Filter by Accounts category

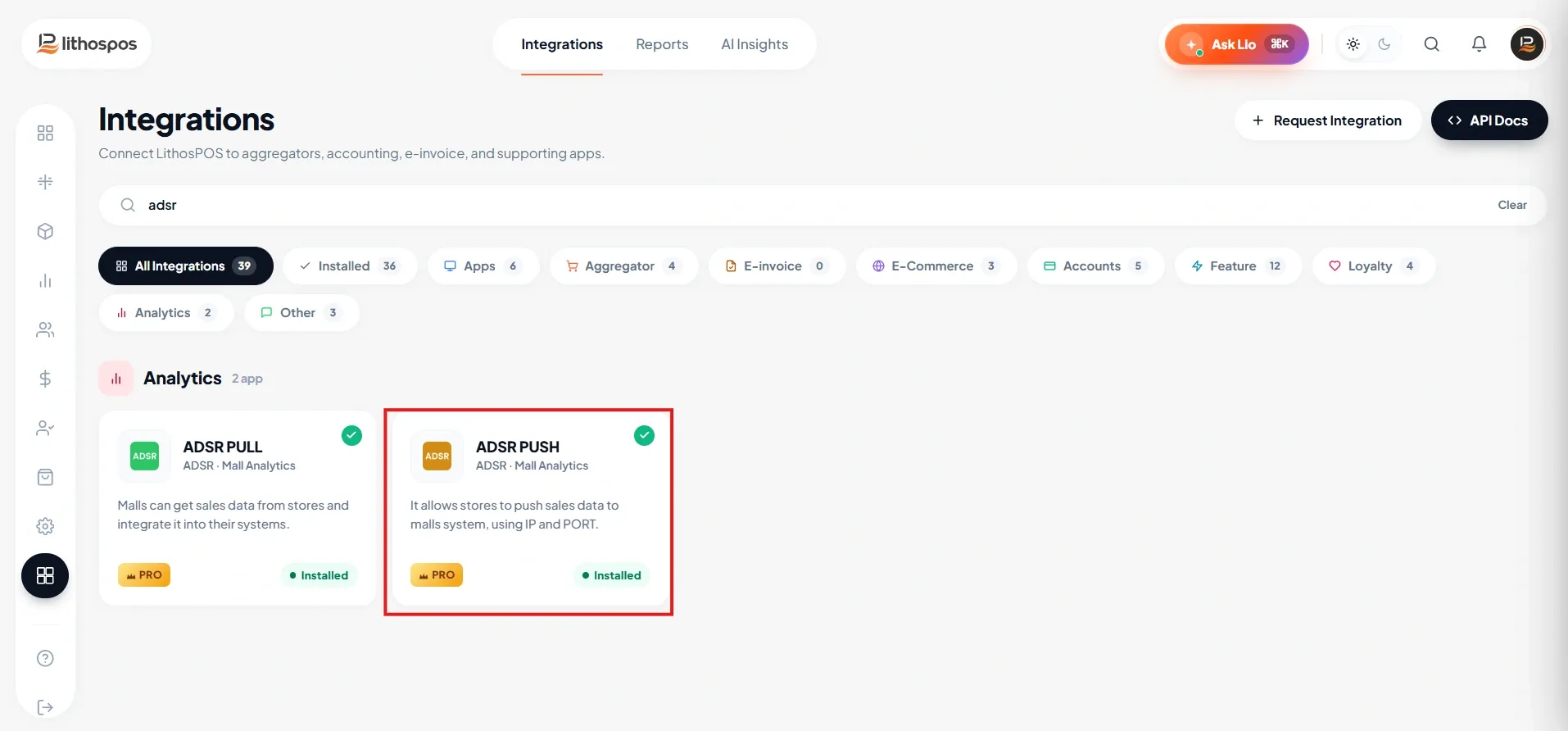pyautogui.click(x=1095, y=266)
